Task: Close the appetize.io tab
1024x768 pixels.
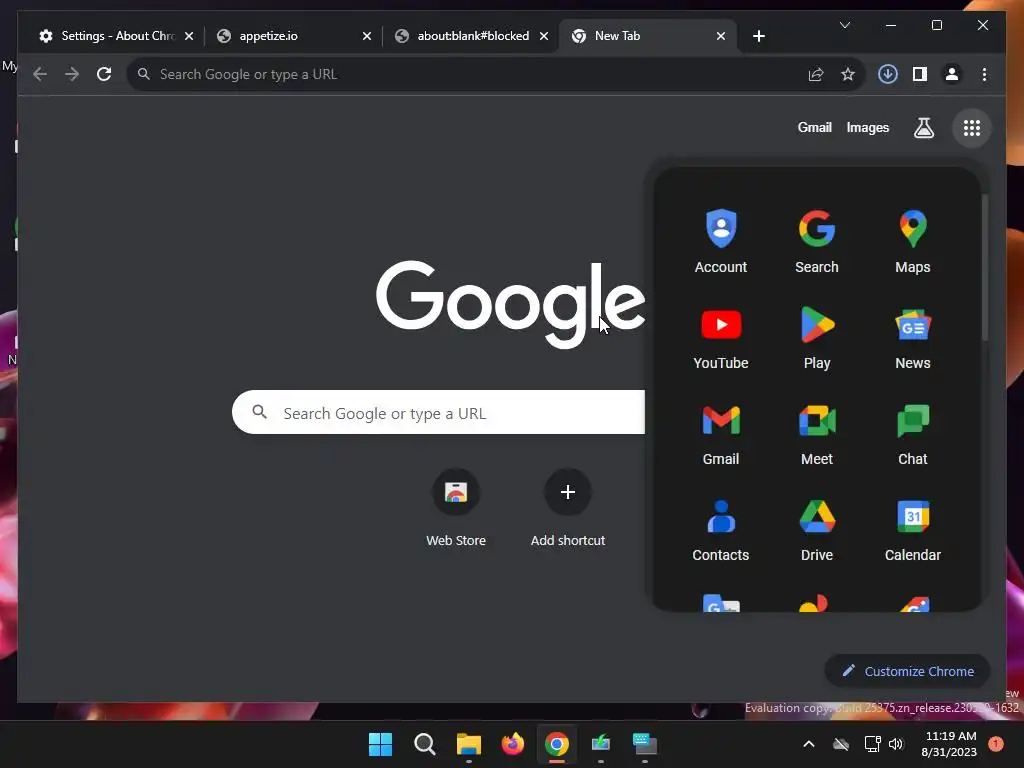Action: tap(367, 36)
